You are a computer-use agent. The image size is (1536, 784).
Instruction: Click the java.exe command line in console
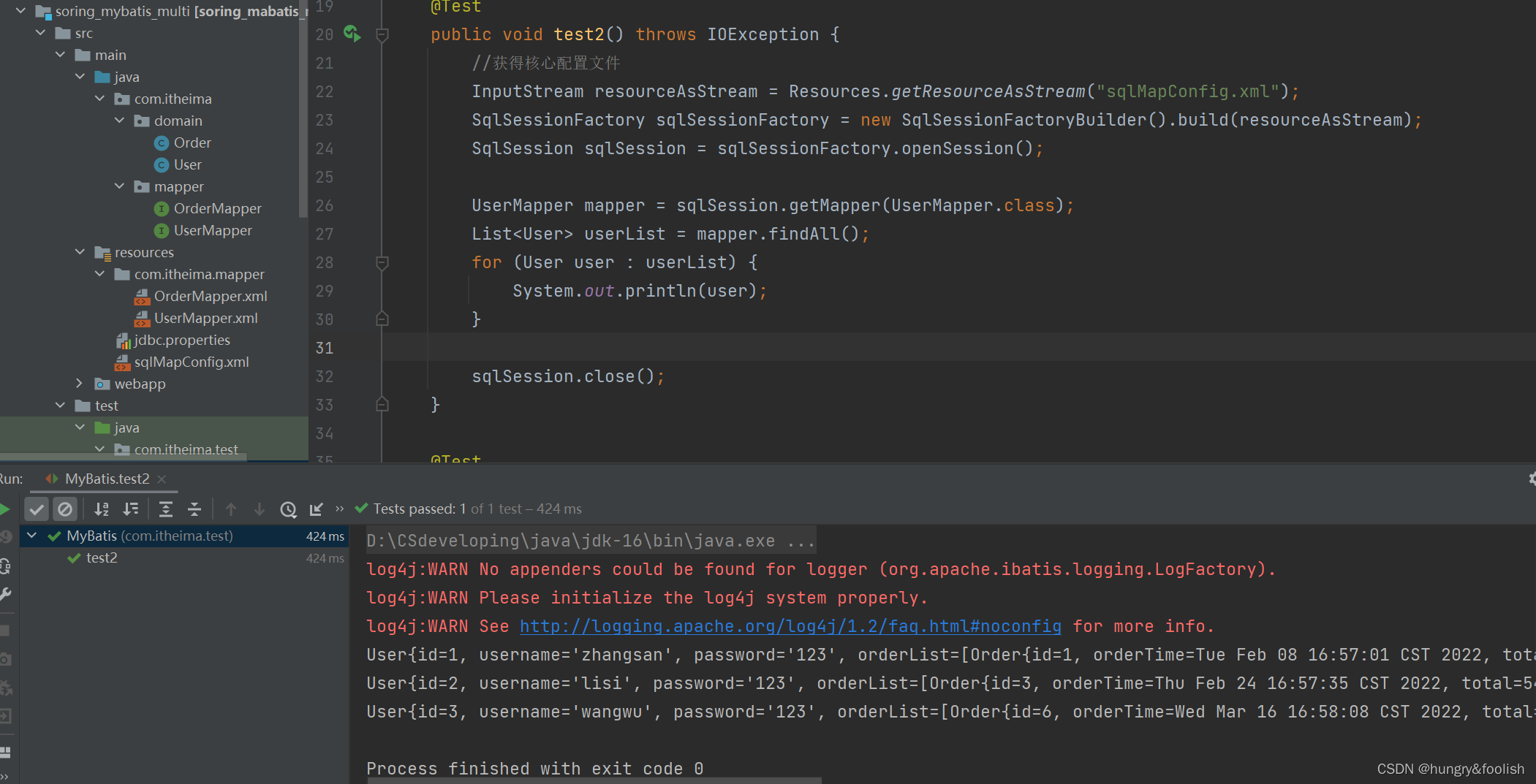click(591, 541)
